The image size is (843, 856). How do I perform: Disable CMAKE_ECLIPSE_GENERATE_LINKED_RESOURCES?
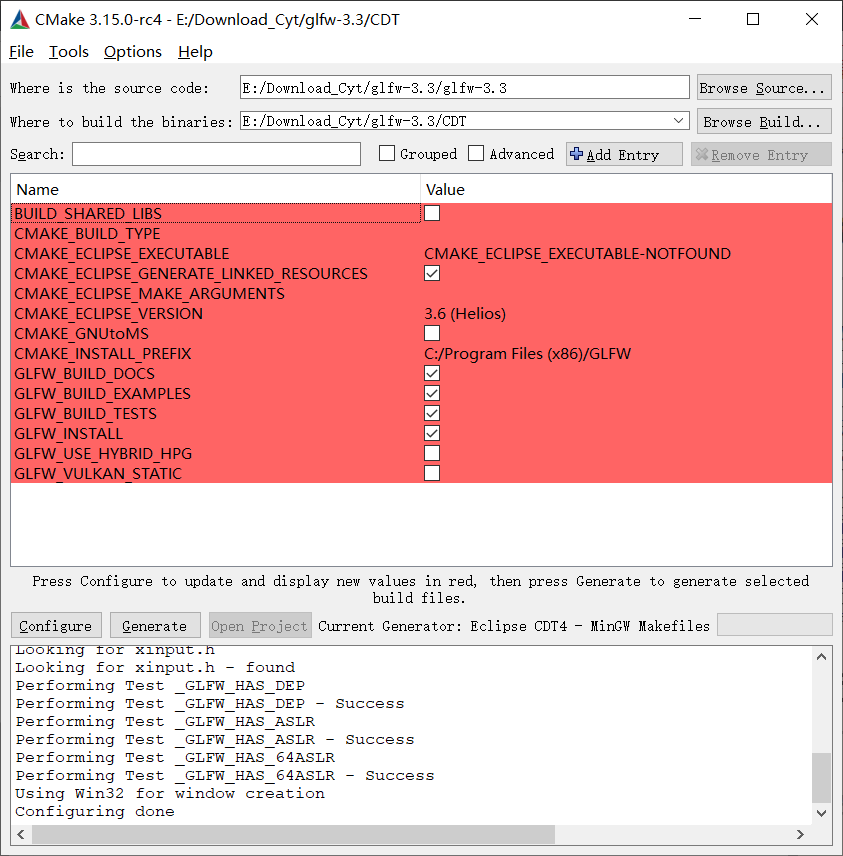[431, 273]
